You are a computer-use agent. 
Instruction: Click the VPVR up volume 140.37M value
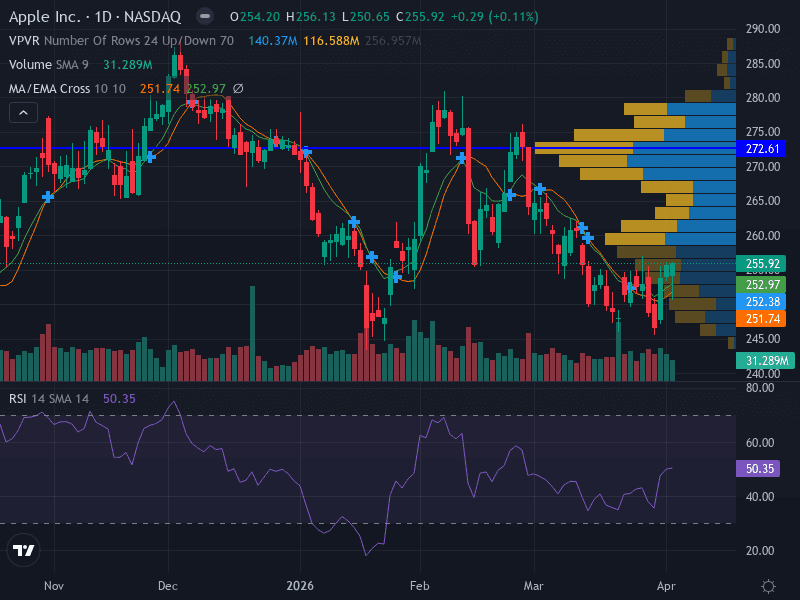[x=273, y=40]
